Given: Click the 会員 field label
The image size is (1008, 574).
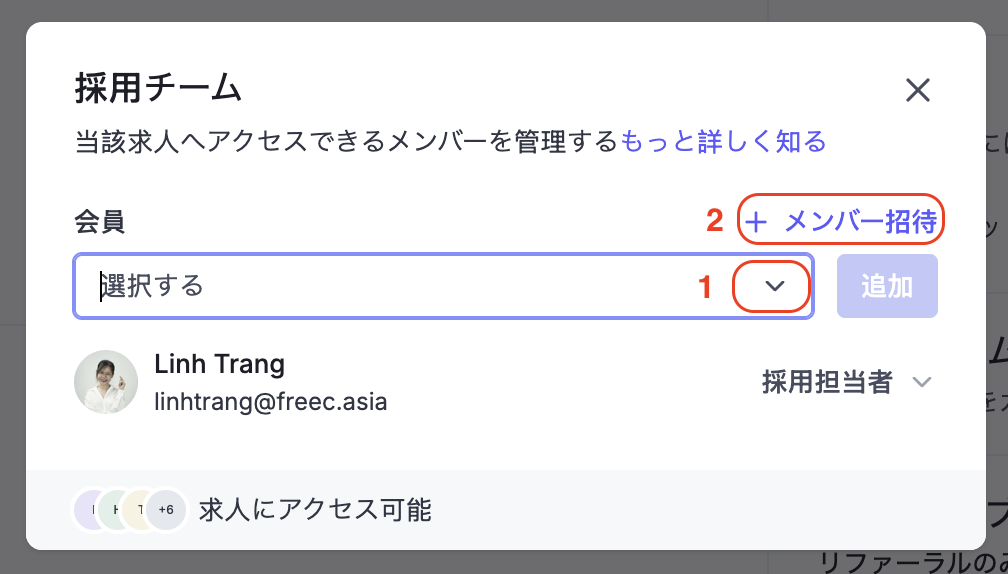Looking at the screenshot, I should [100, 222].
